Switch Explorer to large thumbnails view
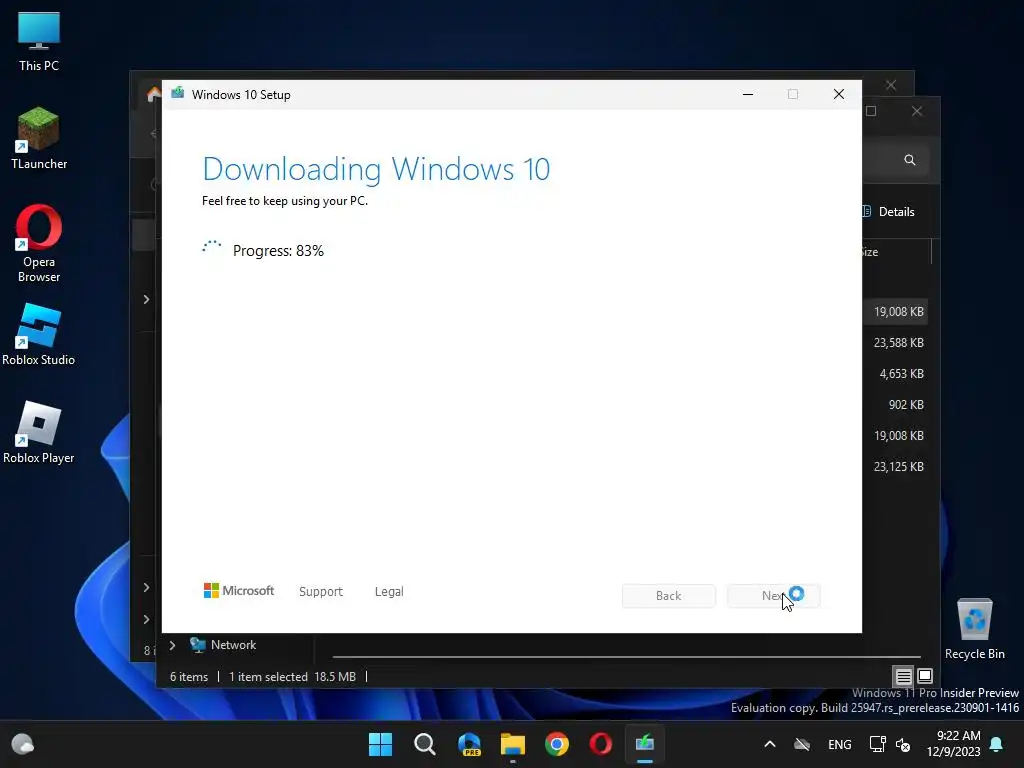Image resolution: width=1024 pixels, height=768 pixels. [925, 676]
